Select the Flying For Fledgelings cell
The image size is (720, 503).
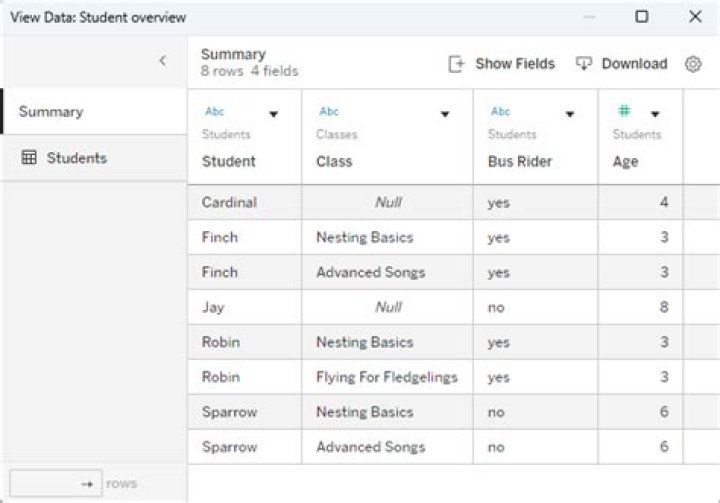(386, 377)
